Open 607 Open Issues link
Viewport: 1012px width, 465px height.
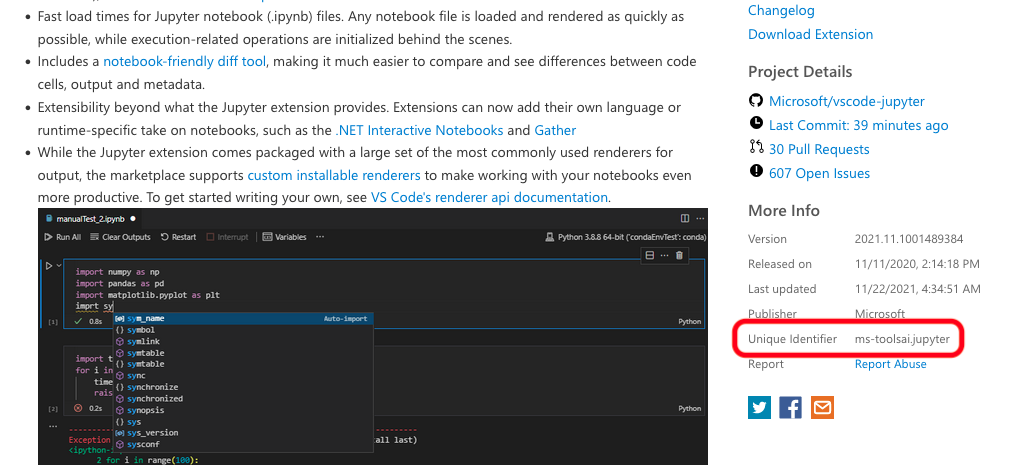[819, 173]
